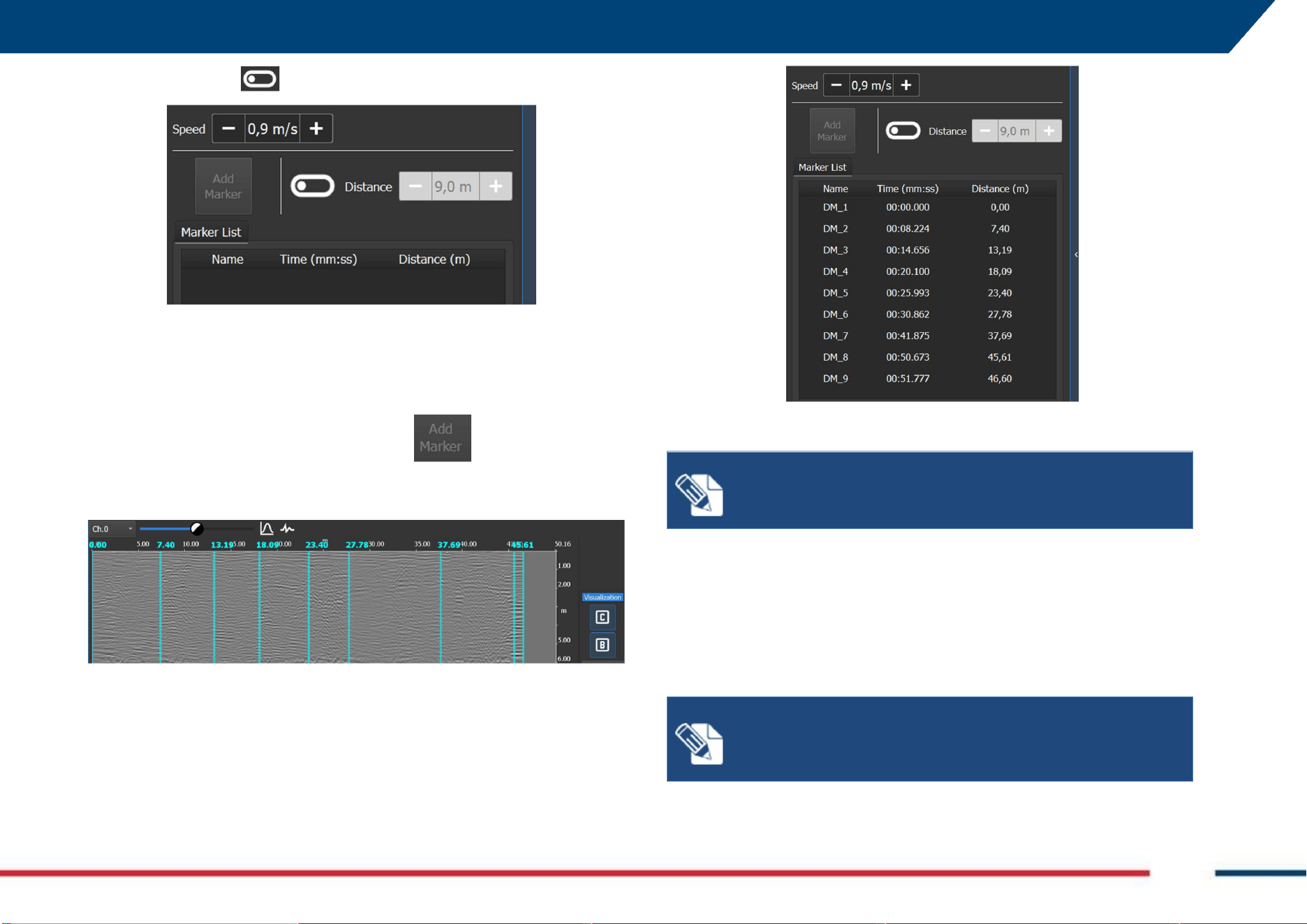1307x924 pixels.
Task: Toggle the Distance switch in DM marker panel
Action: (x=903, y=131)
